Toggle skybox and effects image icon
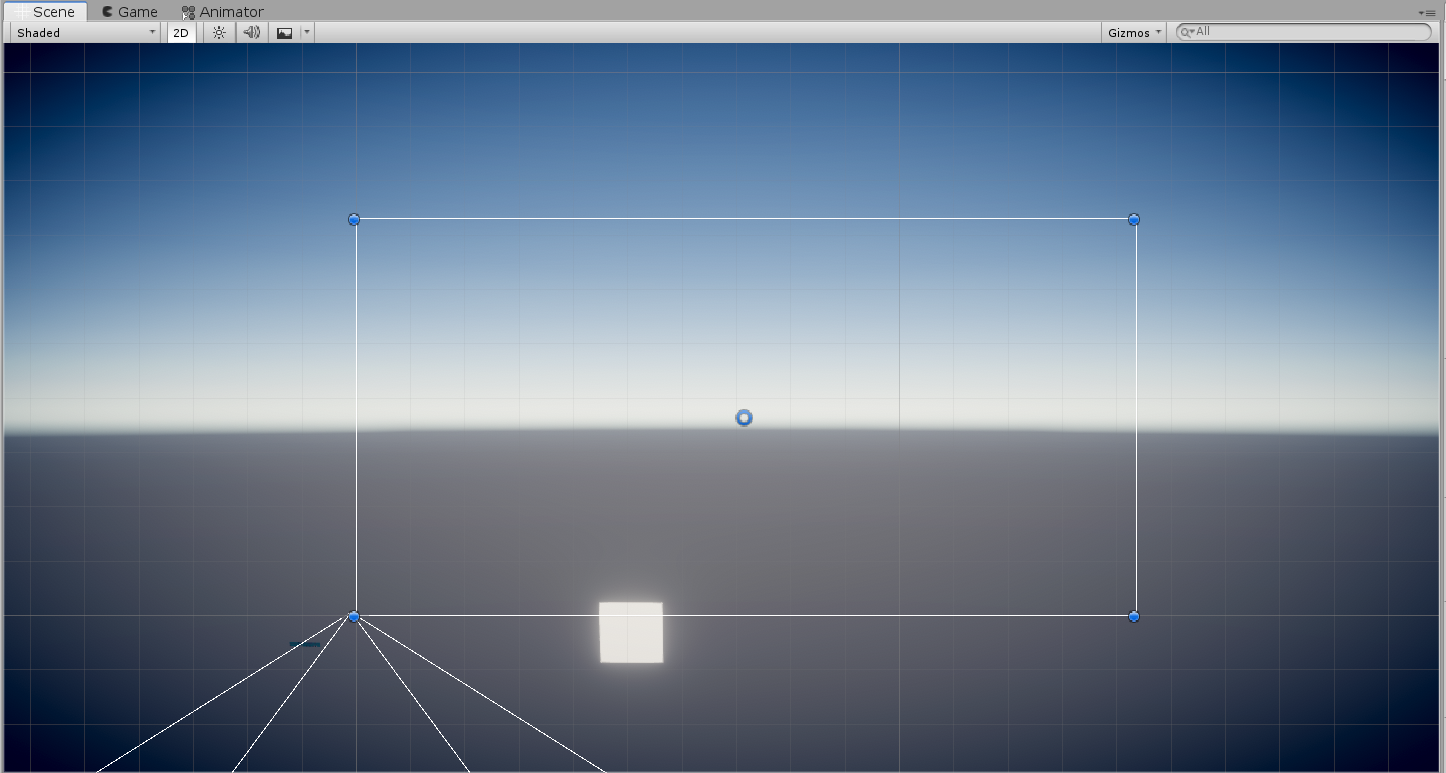The image size is (1446, 773). [285, 32]
